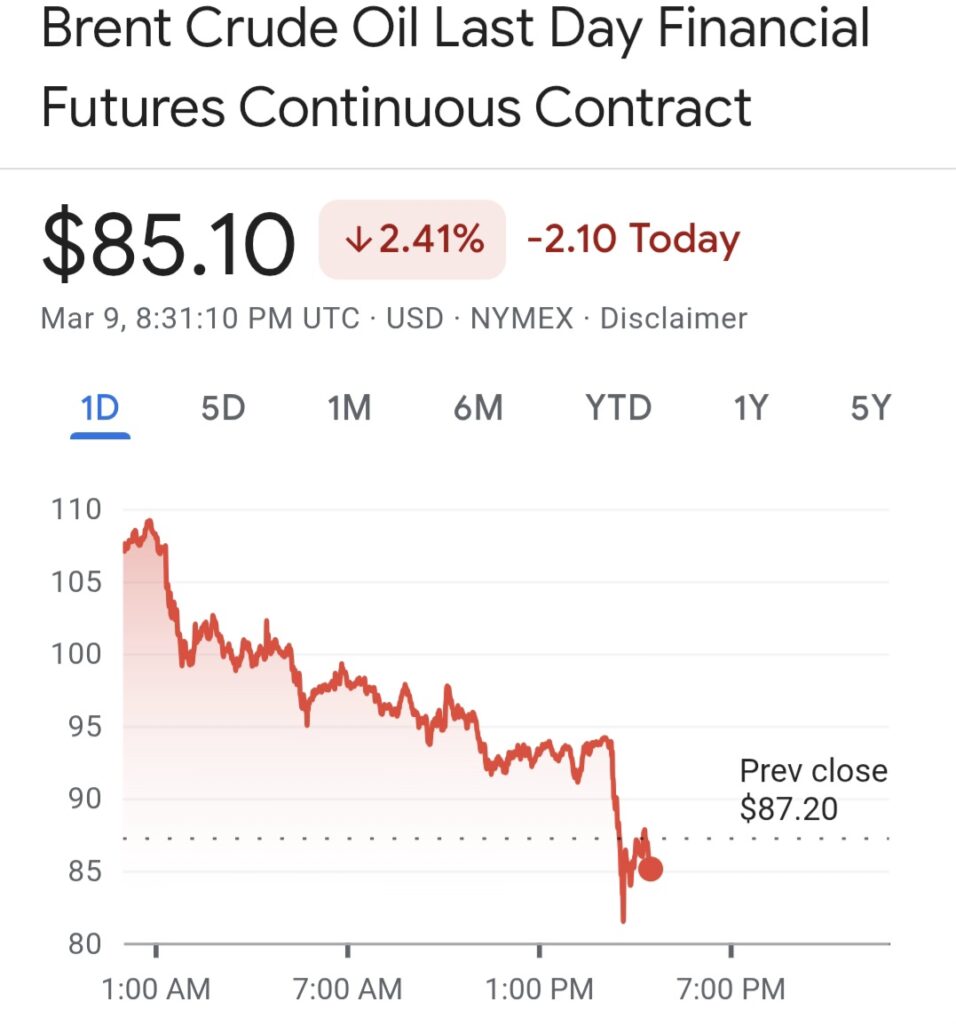The image size is (956, 1024).
Task: Switch chart to 5D range
Action: pyautogui.click(x=223, y=409)
